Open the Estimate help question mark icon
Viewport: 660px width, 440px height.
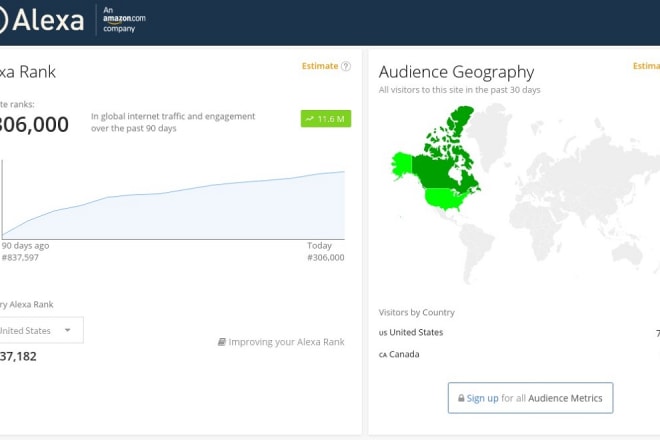(346, 66)
